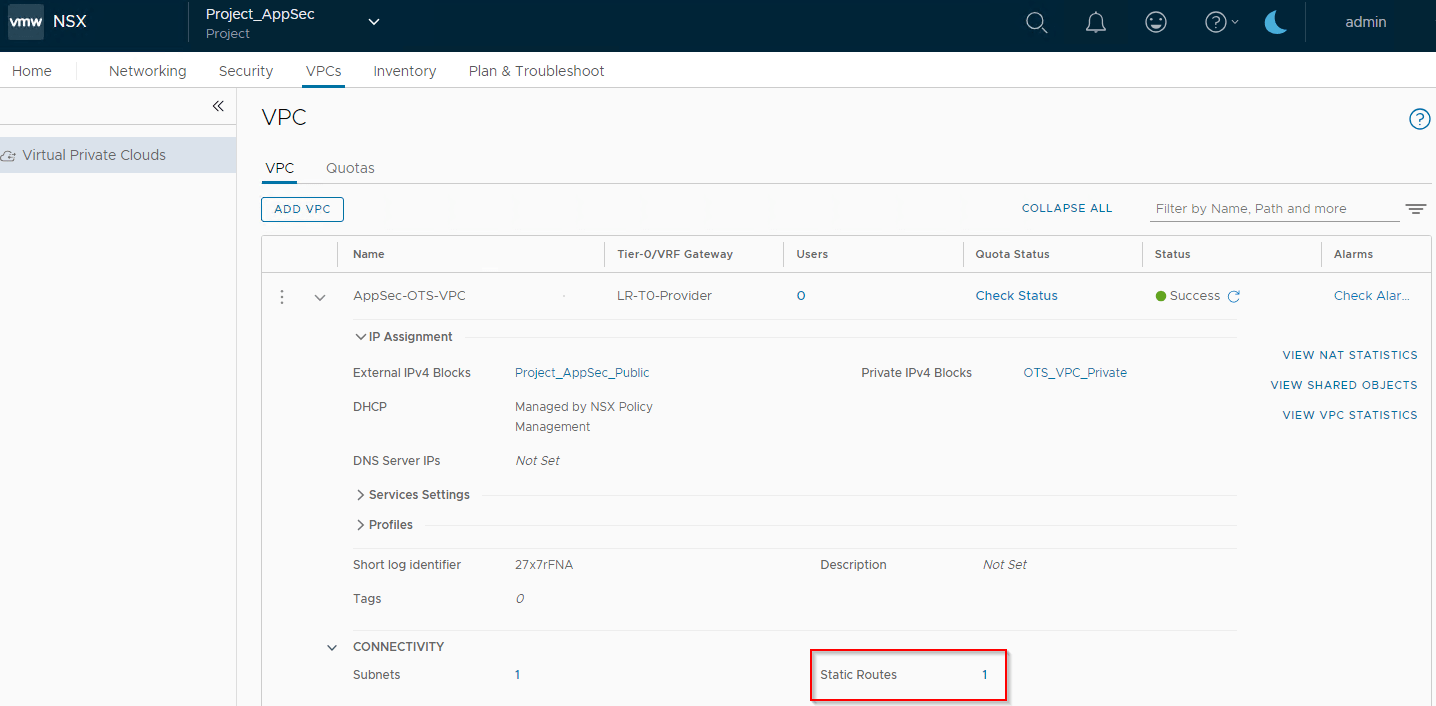Focus the Filter by Name, Path field

(1275, 209)
